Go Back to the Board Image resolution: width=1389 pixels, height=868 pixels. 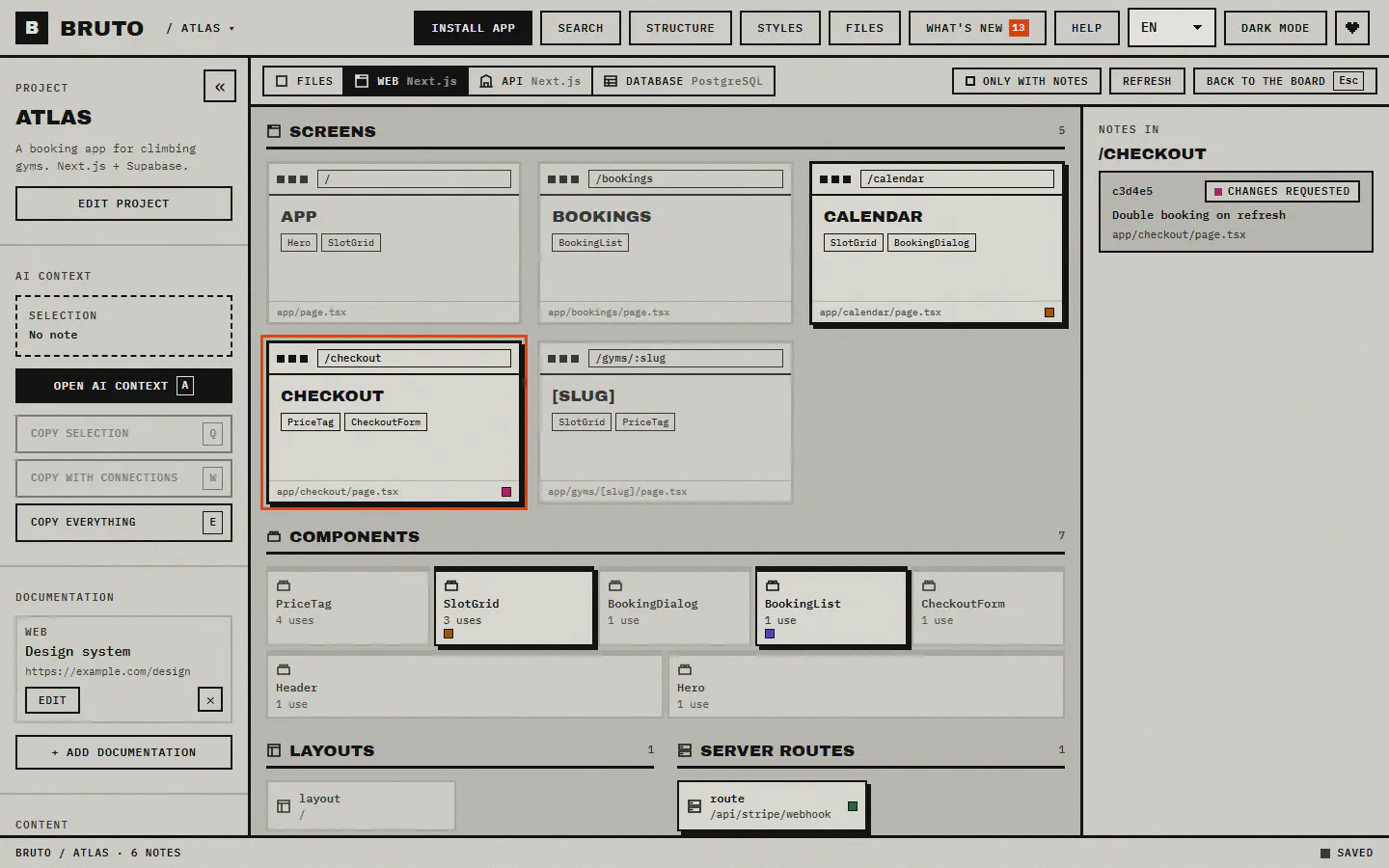[x=1283, y=81]
